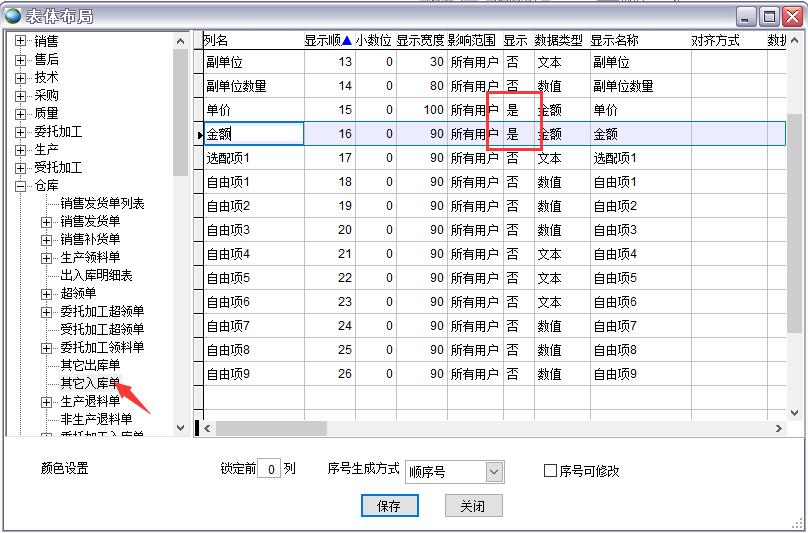Expand the 采购 tree node
The image size is (808, 533).
21,95
